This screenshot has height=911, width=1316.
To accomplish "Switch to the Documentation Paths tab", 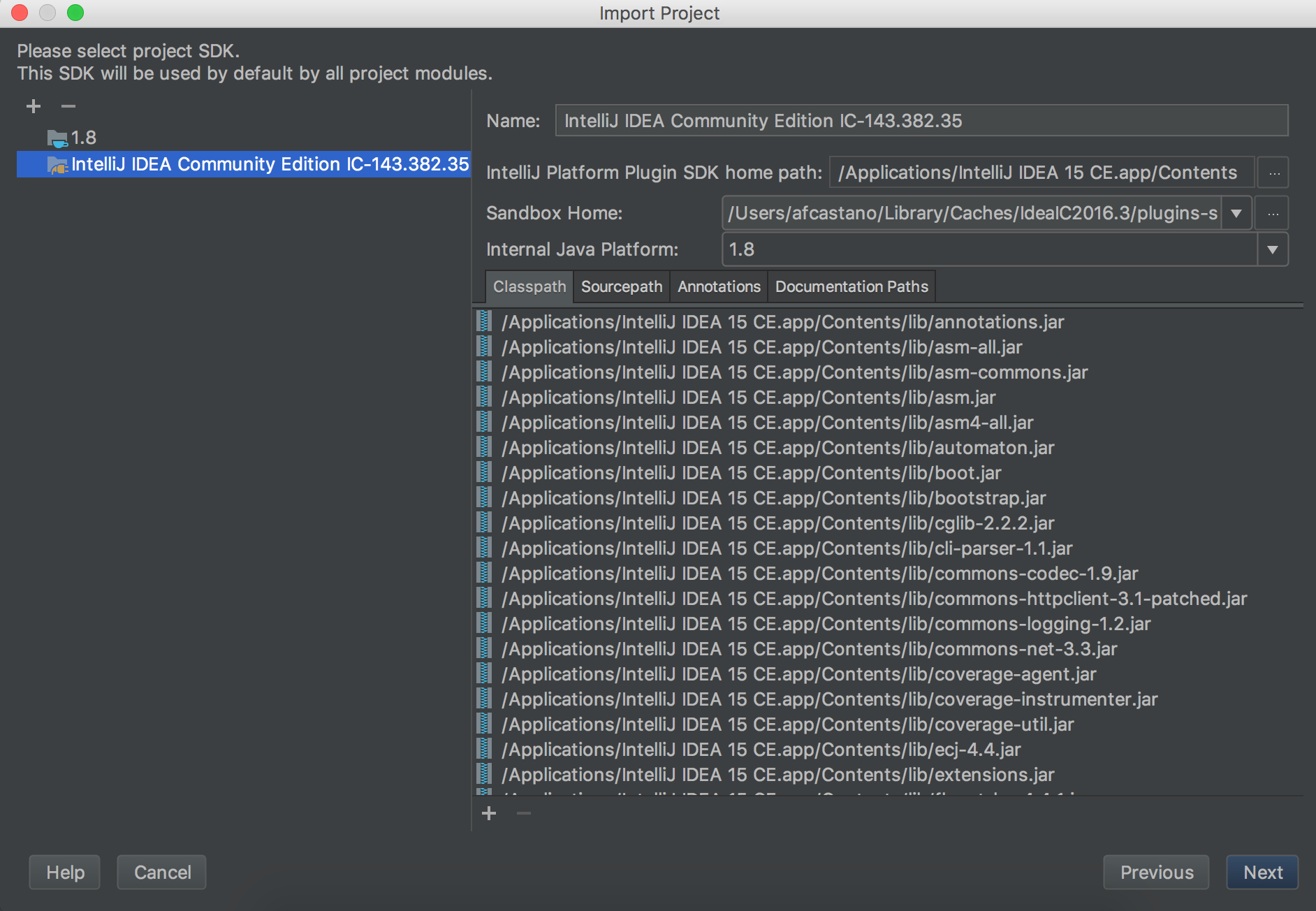I will click(x=851, y=287).
